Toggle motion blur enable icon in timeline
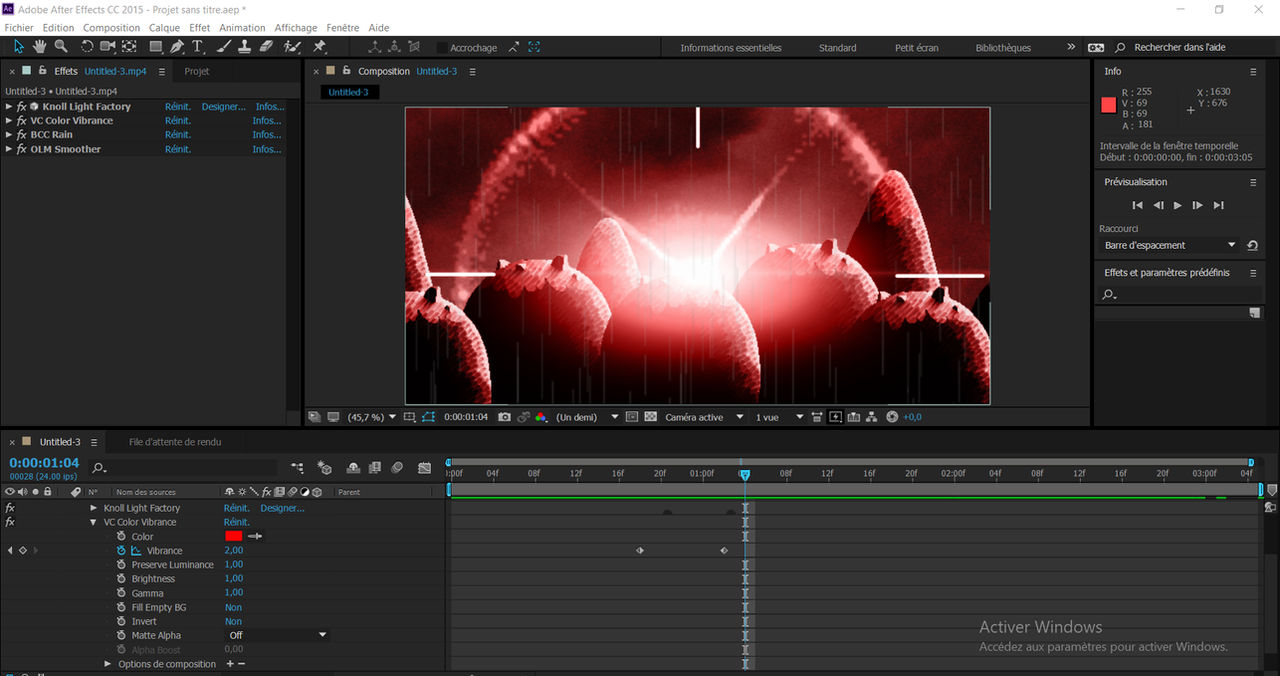Viewport: 1280px width, 676px height. [x=397, y=467]
